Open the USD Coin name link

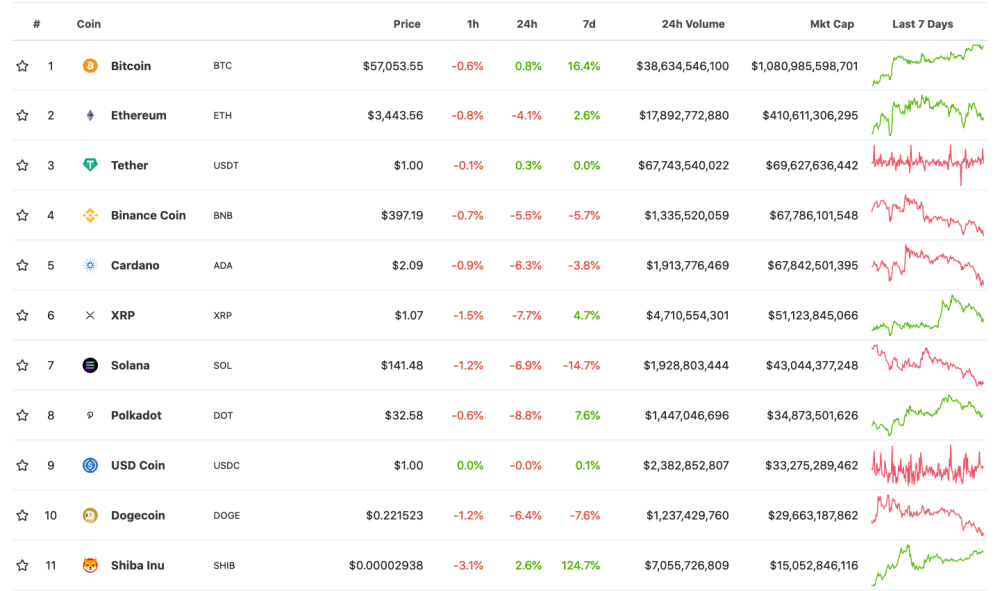pyautogui.click(x=138, y=465)
